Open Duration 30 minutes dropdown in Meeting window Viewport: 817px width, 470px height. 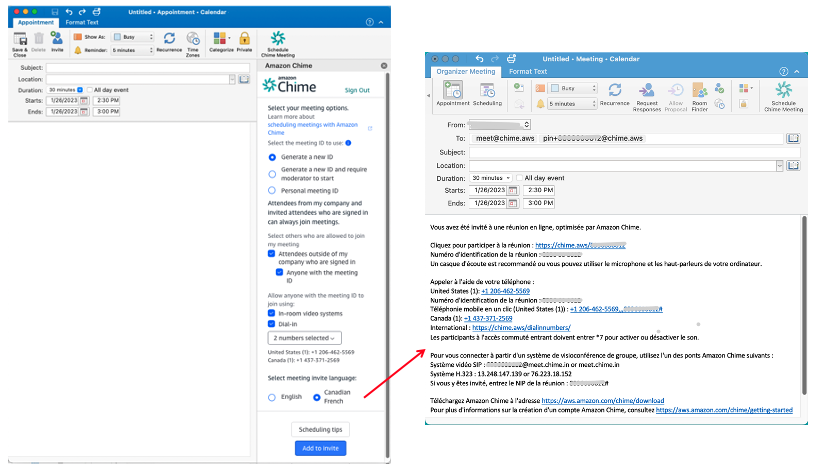pos(491,178)
